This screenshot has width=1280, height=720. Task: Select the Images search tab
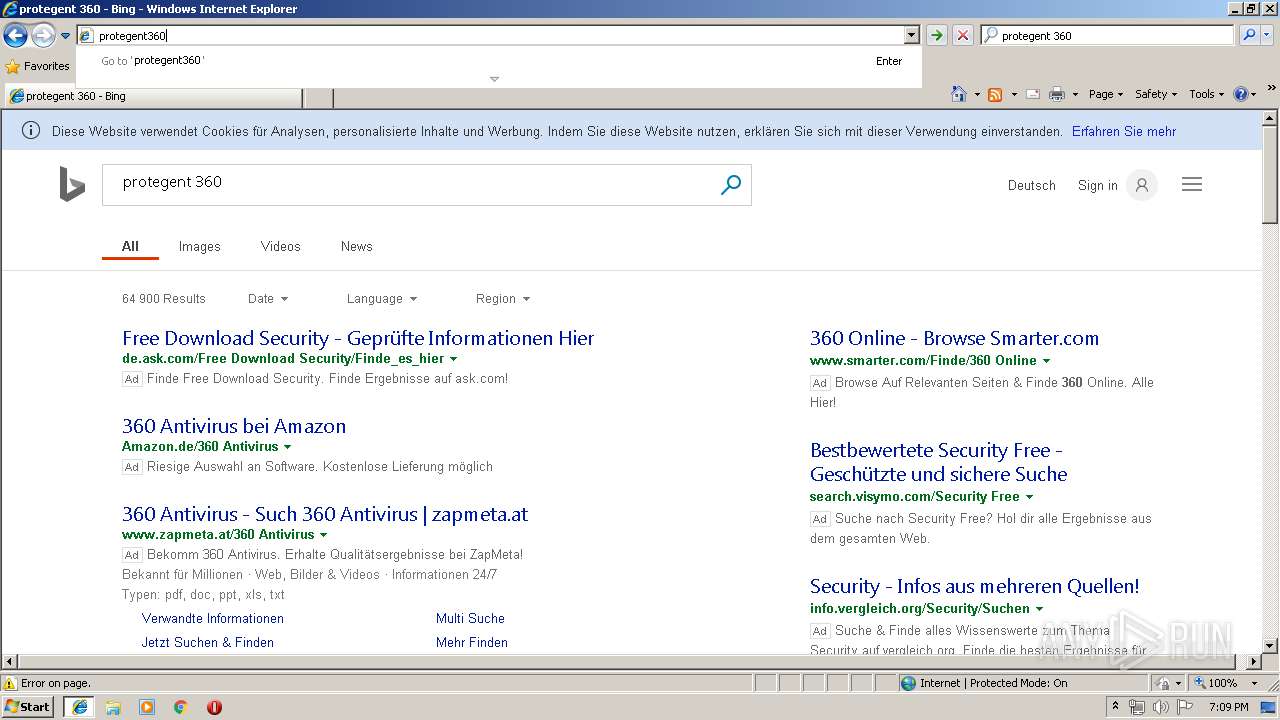pos(199,246)
